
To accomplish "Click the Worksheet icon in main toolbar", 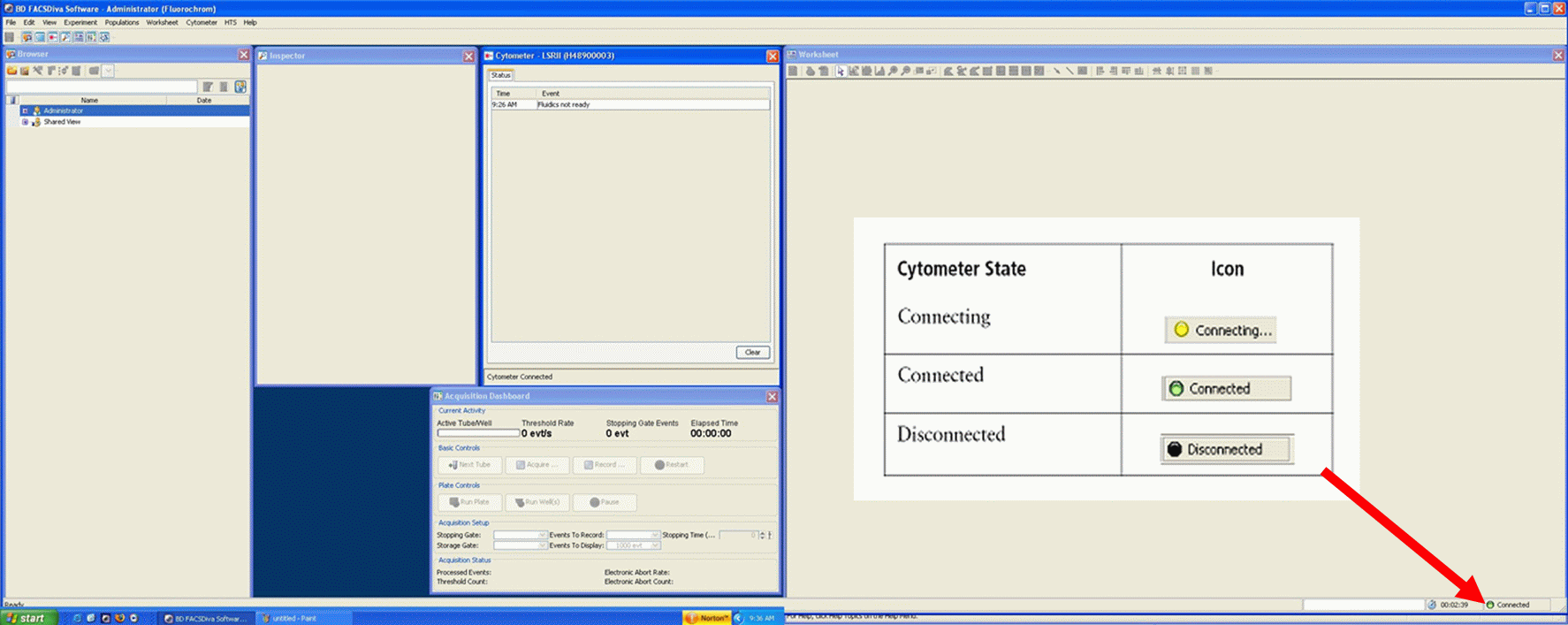I will [x=79, y=37].
